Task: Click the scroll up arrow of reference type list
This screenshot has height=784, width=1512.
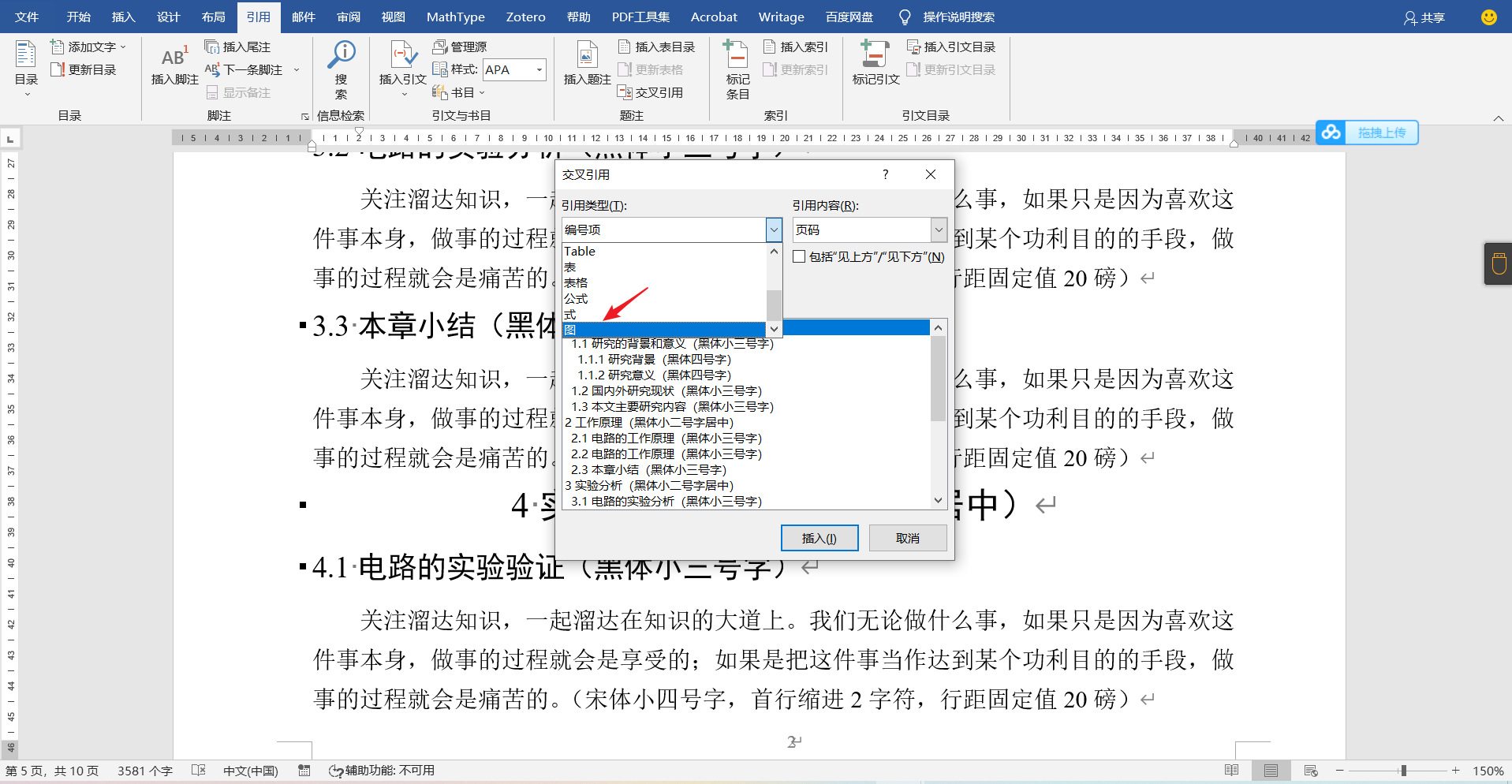Action: pyautogui.click(x=774, y=252)
